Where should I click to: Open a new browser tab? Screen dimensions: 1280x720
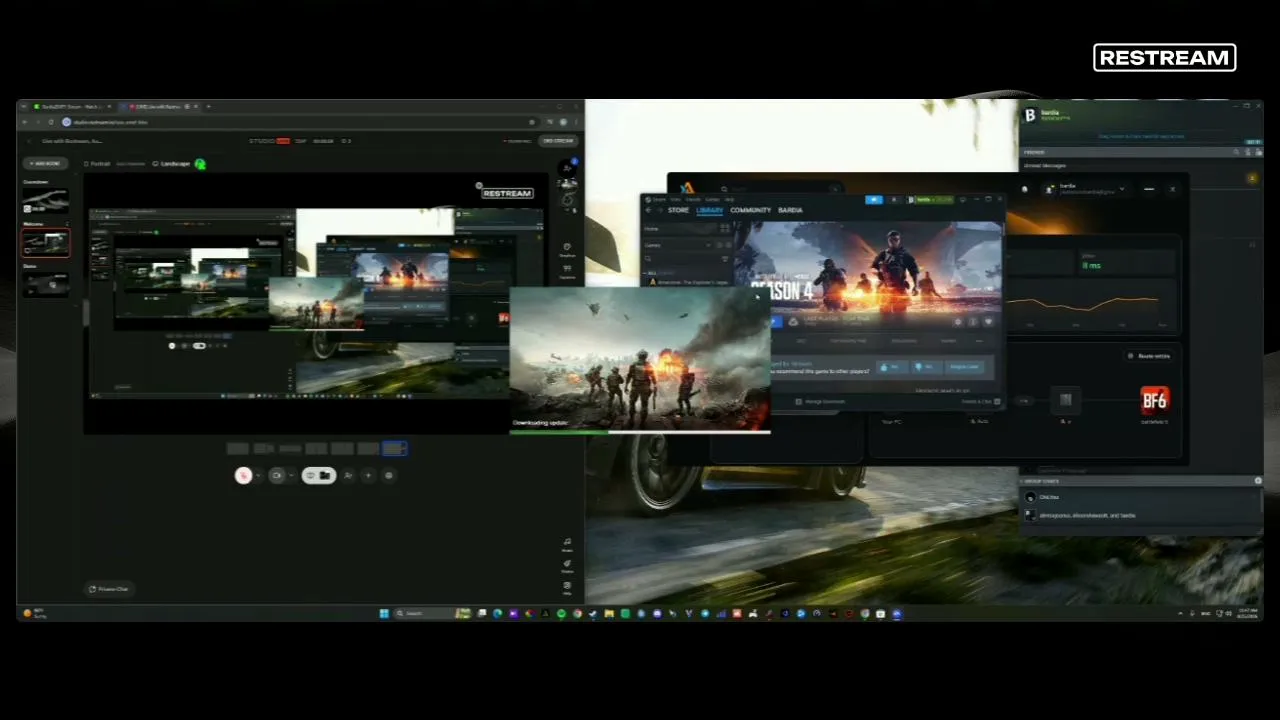point(208,106)
